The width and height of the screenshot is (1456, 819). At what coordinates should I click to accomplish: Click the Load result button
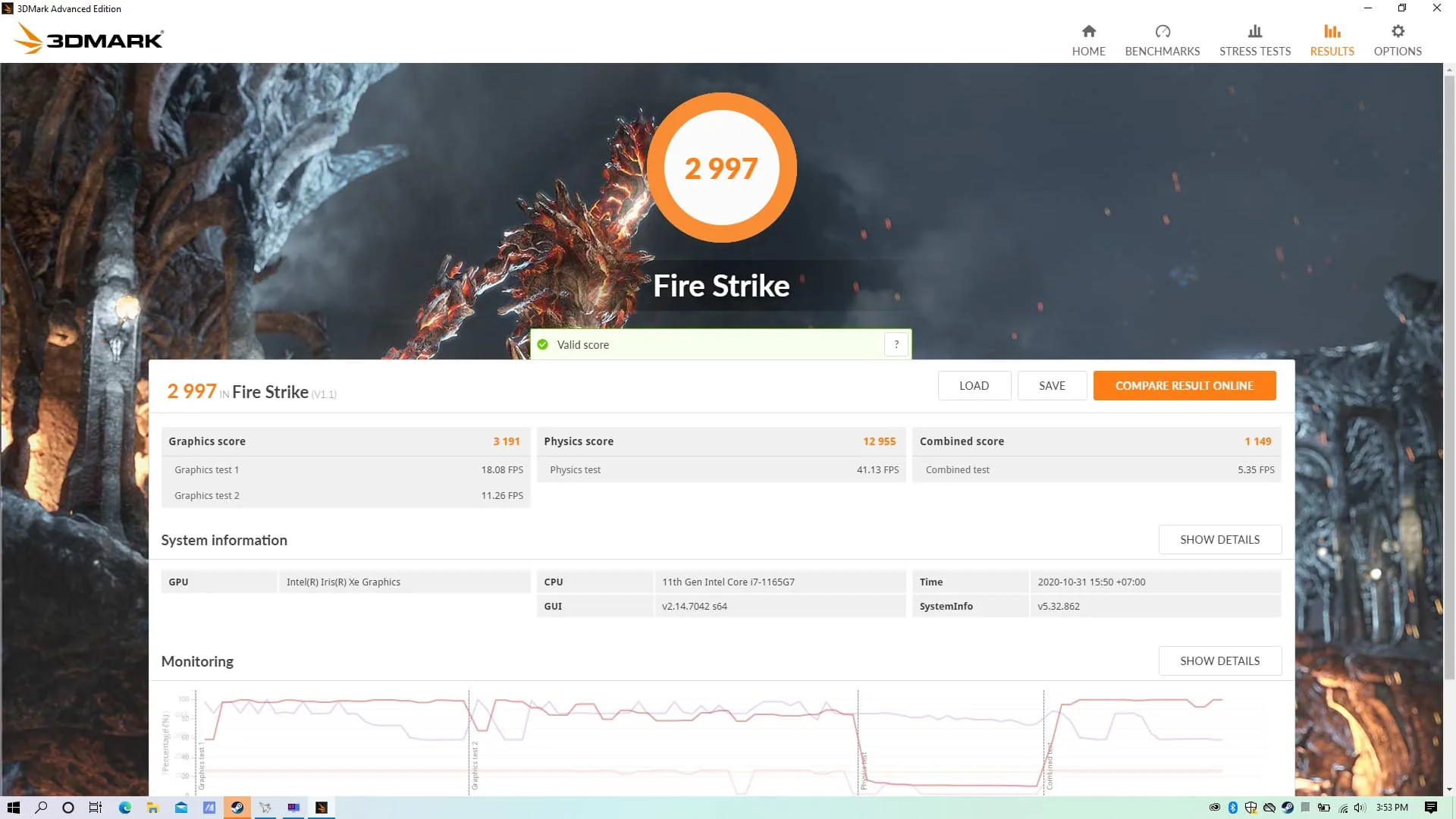(x=974, y=385)
